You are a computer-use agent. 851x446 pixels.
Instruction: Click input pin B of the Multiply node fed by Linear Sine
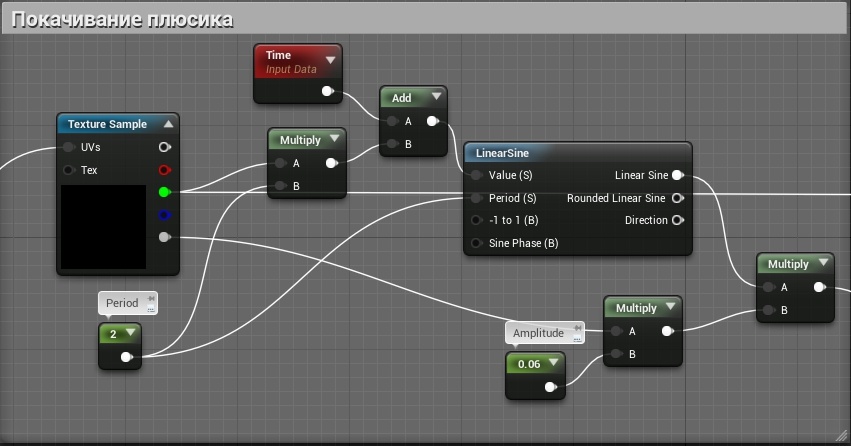pos(769,310)
